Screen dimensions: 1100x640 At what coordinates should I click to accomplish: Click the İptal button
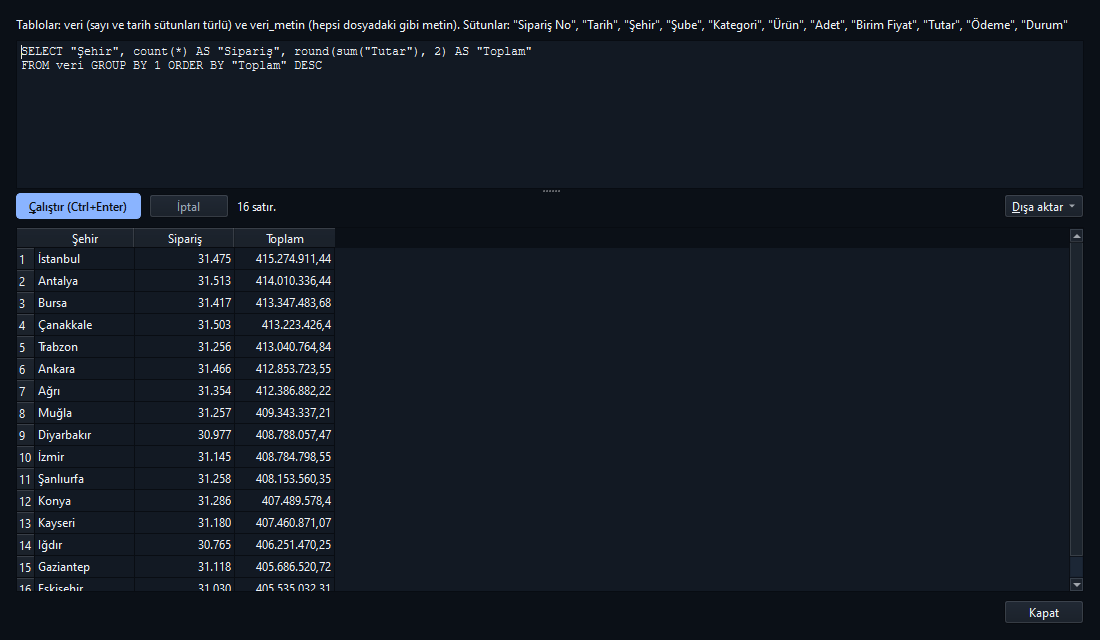tap(189, 206)
